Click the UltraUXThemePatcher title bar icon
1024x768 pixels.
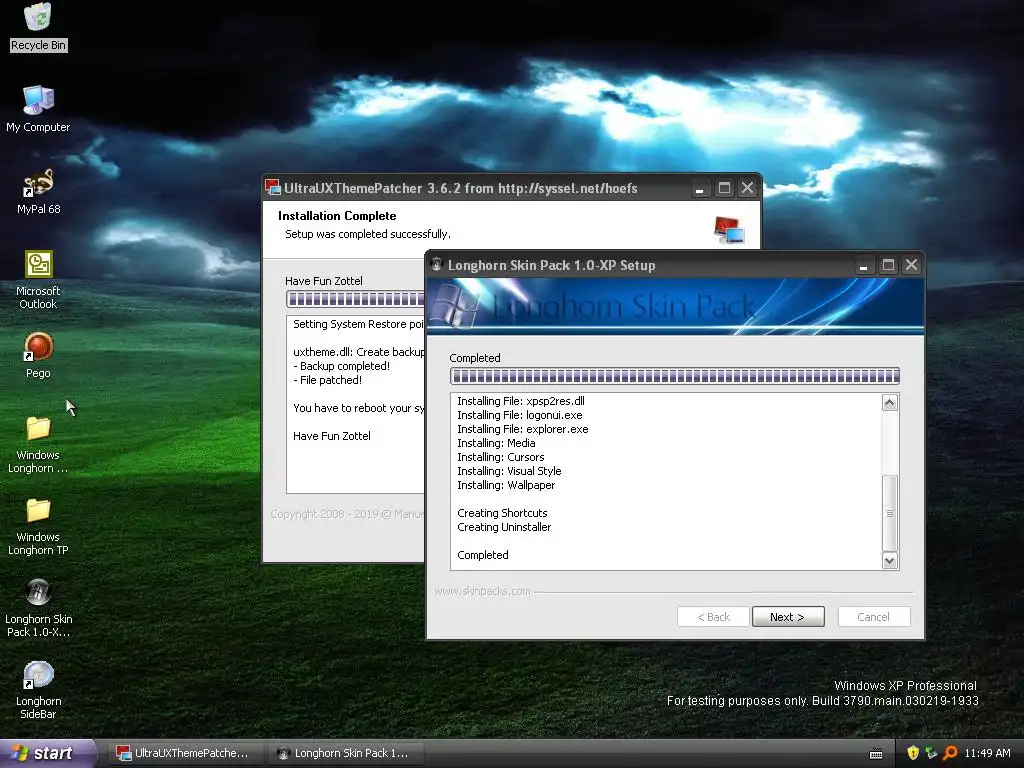273,187
